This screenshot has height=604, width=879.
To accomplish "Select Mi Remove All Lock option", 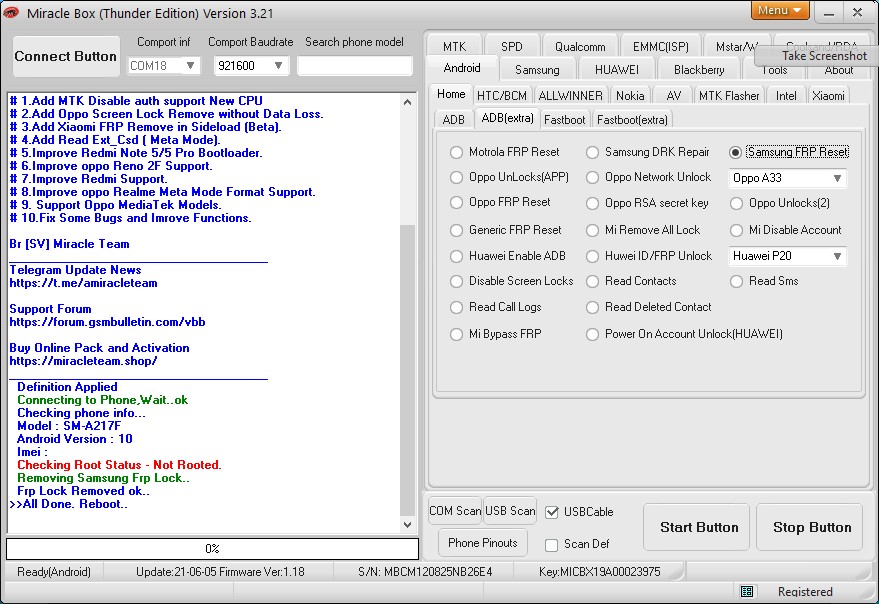I will (x=643, y=230).
